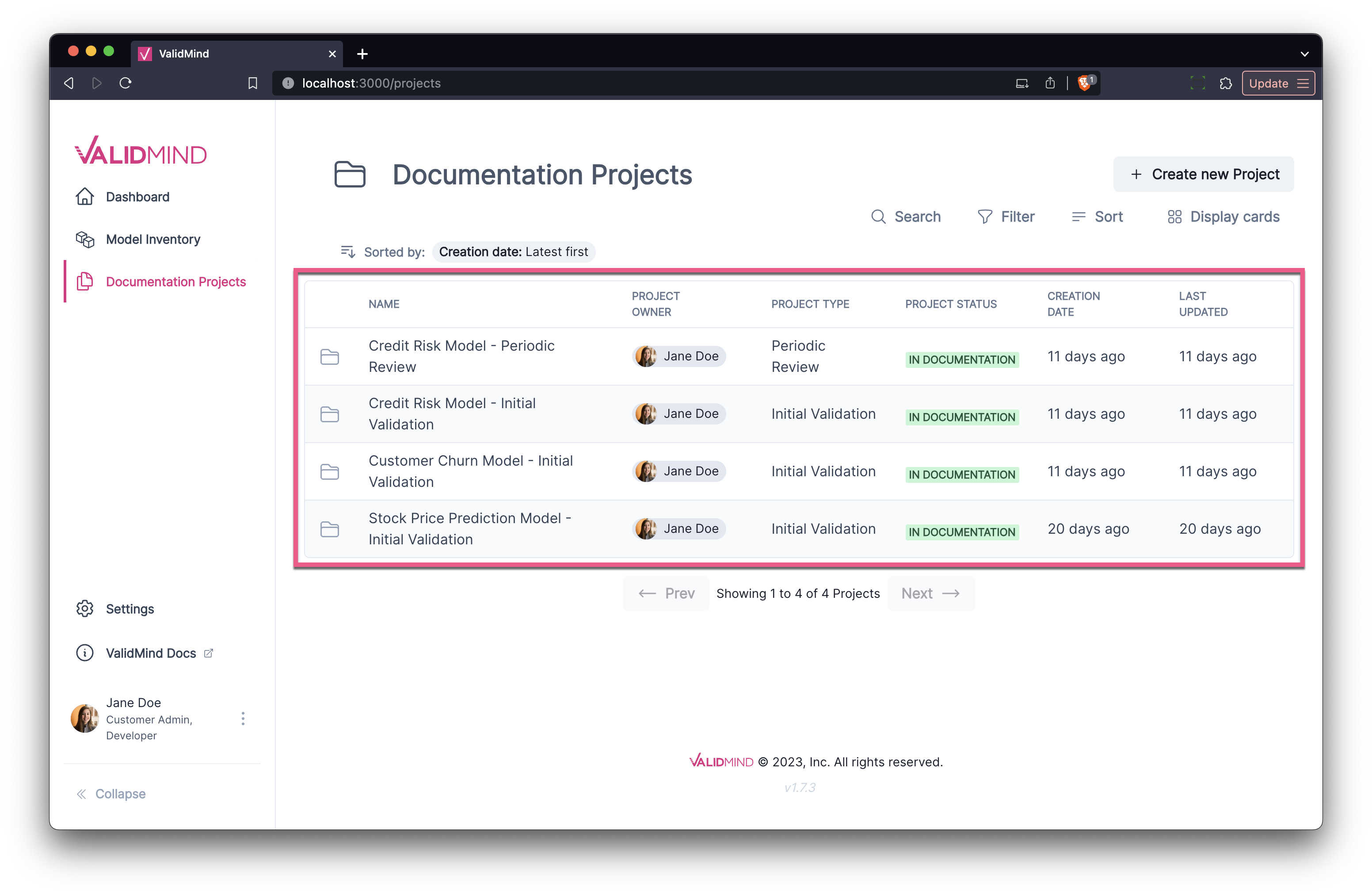
Task: Open Credit Risk Model - Periodic Review project
Action: (461, 356)
